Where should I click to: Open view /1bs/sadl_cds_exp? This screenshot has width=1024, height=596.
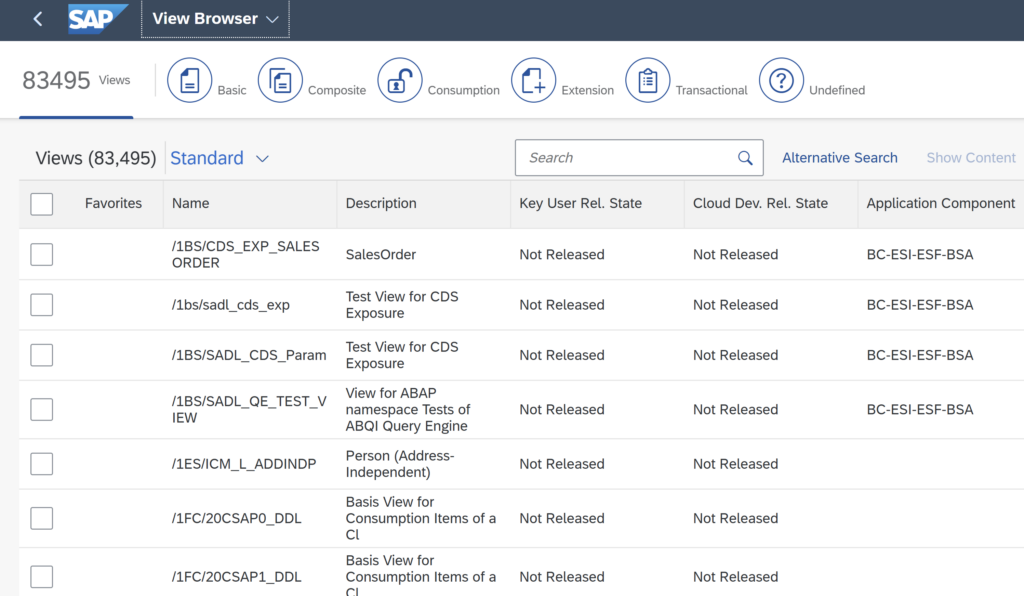point(231,305)
